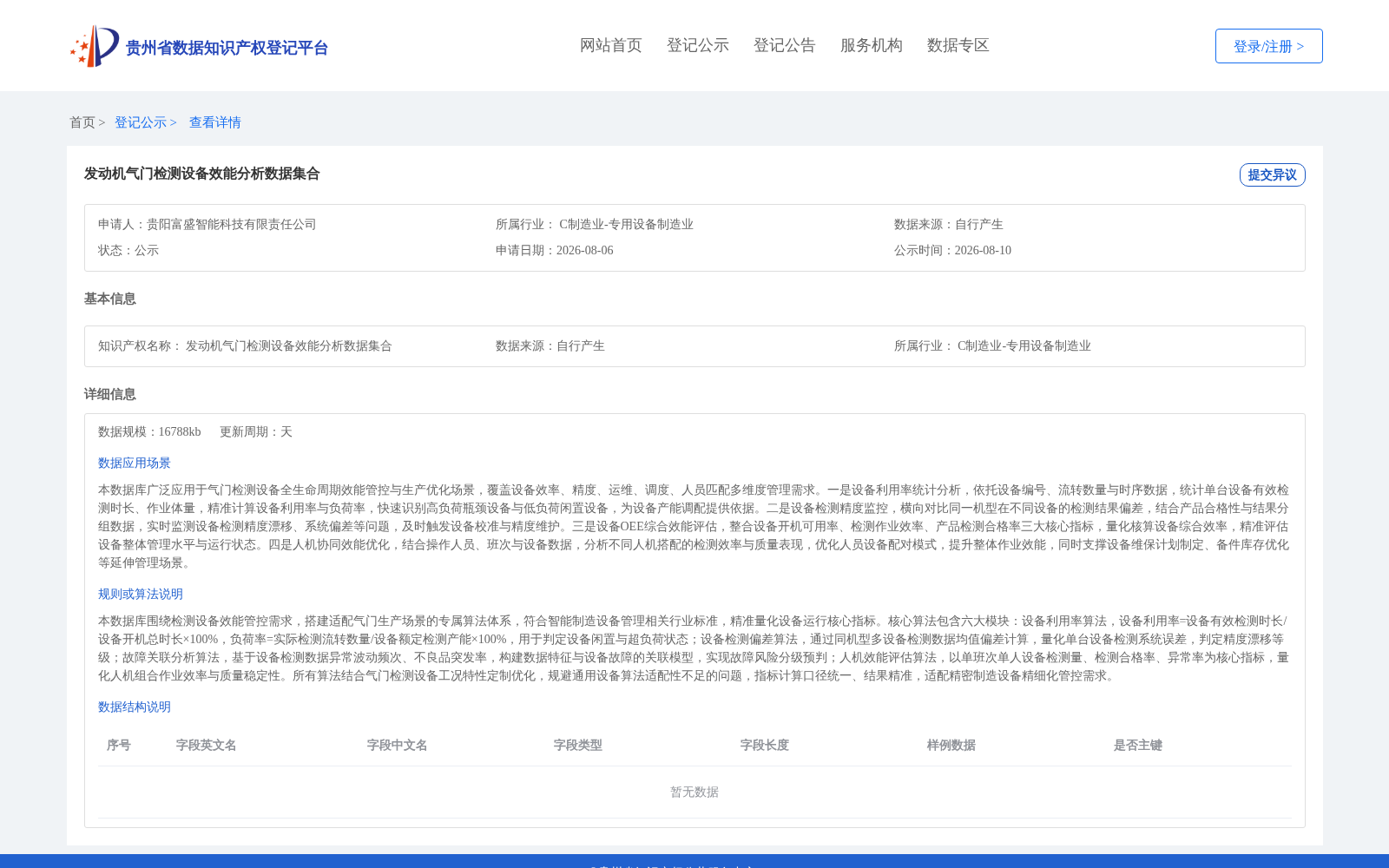The image size is (1389, 868).
Task: Click the 是否主键 column header
Action: point(1138,745)
